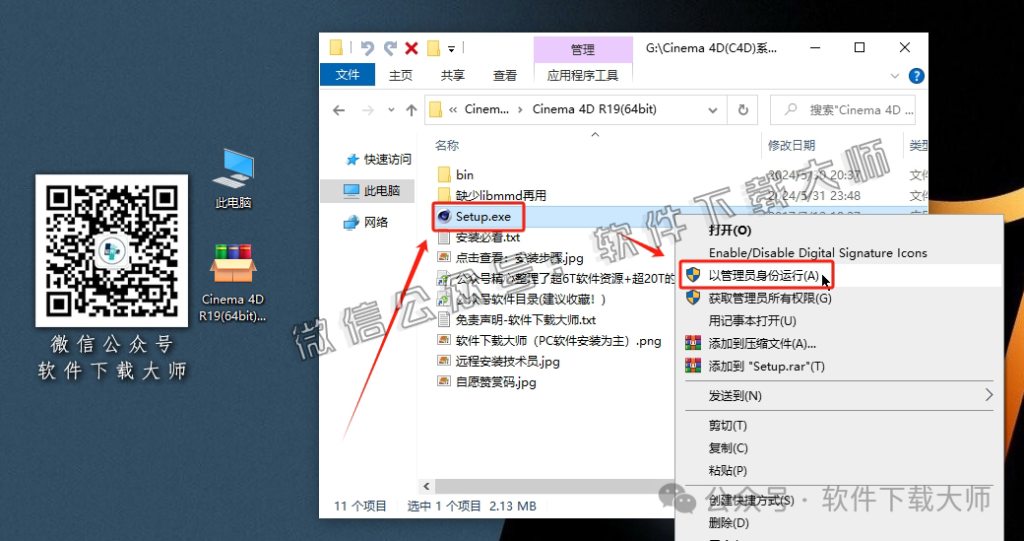This screenshot has height=541, width=1024.
Task: Click the undo icon in quick access toolbar
Action: coord(368,48)
